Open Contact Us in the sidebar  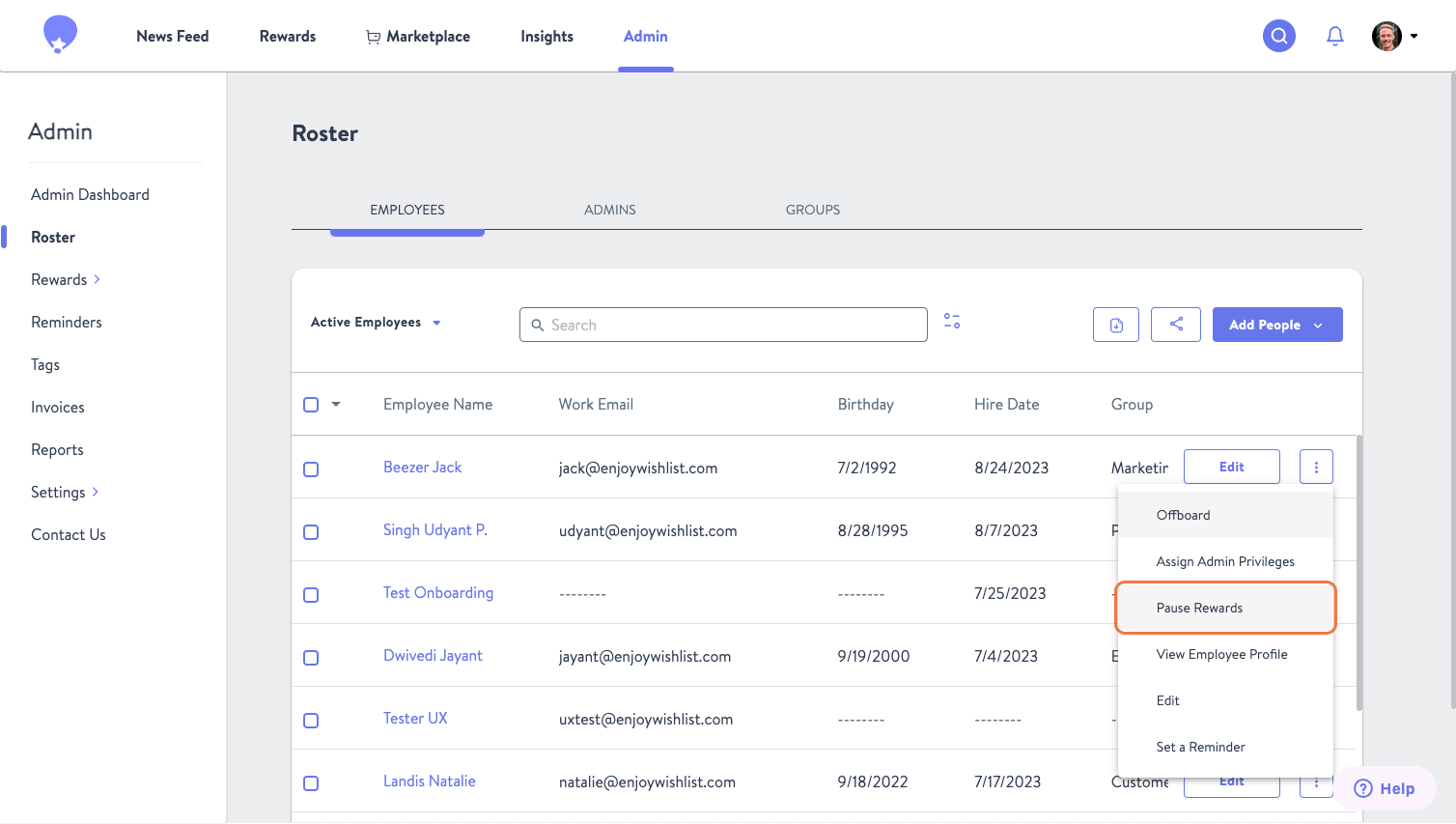(69, 534)
